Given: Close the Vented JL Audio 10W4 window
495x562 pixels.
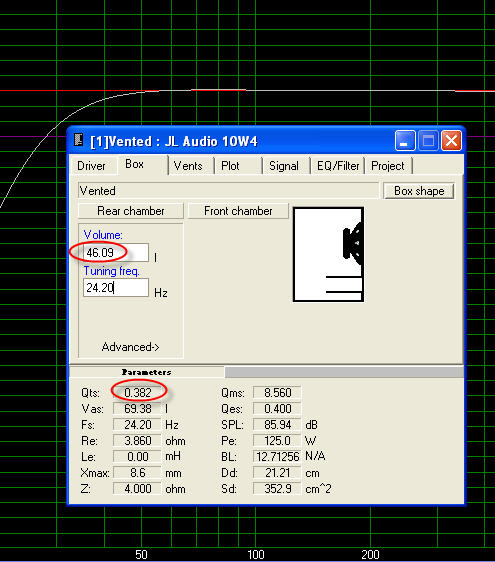Looking at the screenshot, I should coord(451,140).
